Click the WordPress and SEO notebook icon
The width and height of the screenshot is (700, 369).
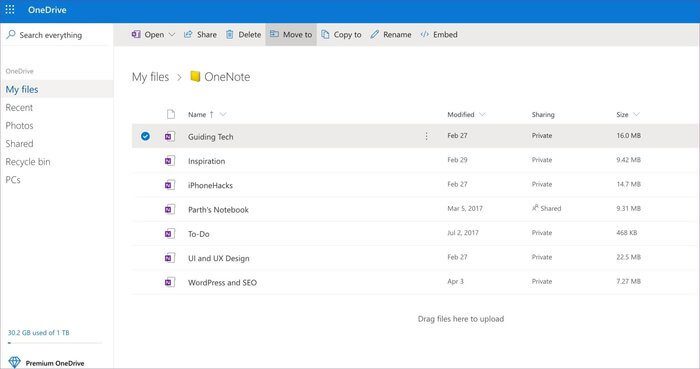tap(170, 282)
